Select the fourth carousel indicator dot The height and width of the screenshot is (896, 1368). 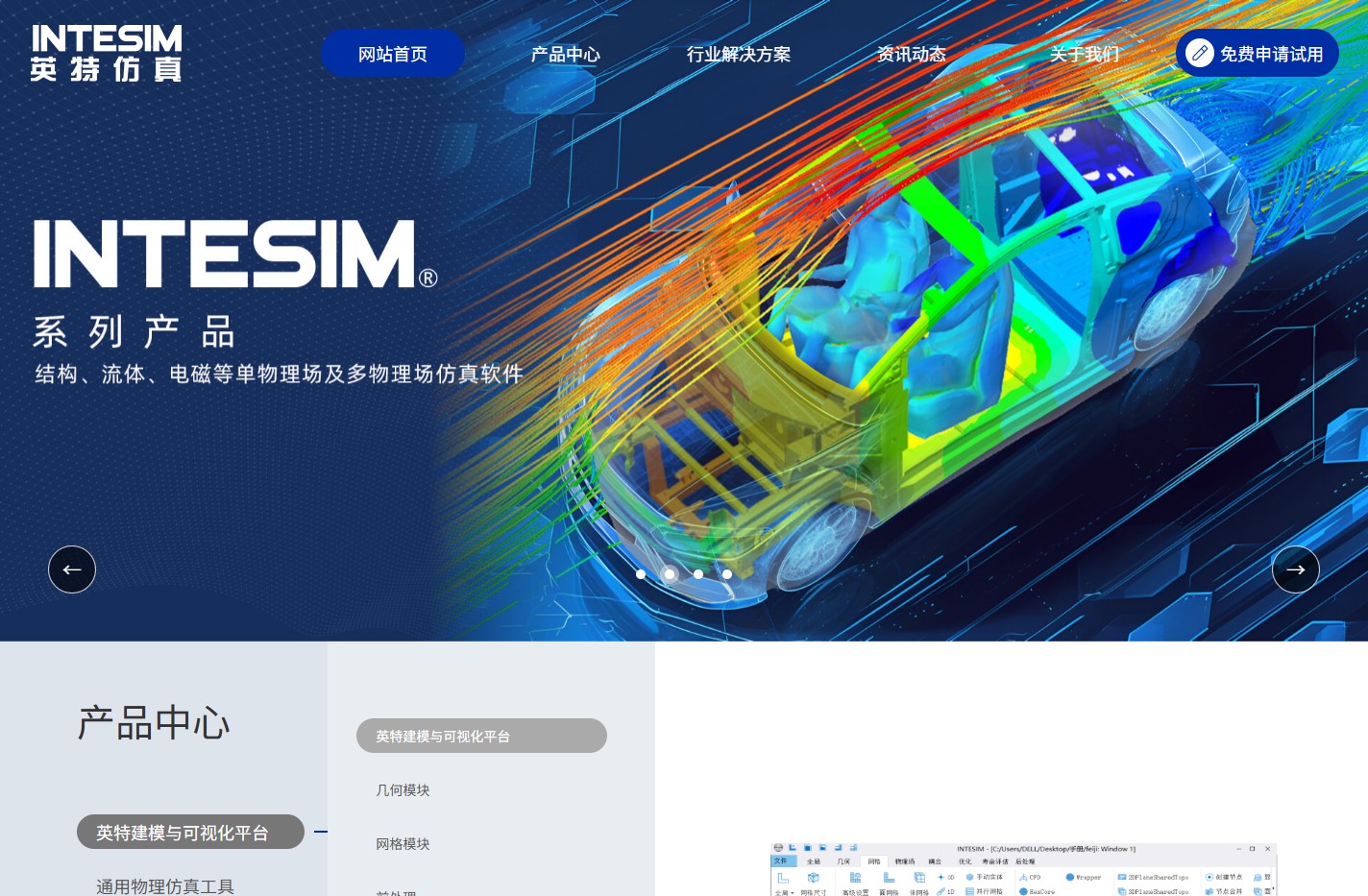727,574
